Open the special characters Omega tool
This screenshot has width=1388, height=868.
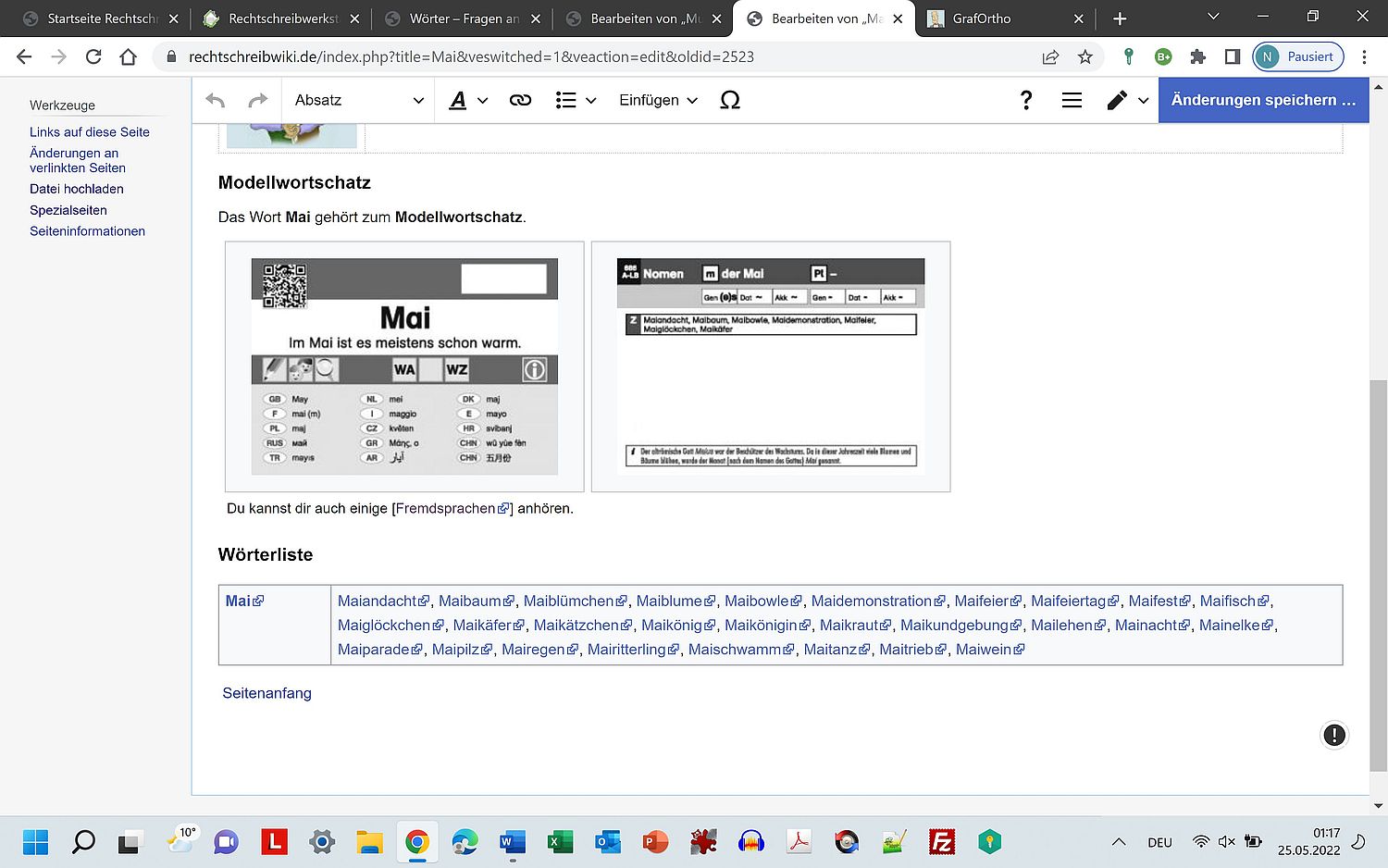(730, 100)
